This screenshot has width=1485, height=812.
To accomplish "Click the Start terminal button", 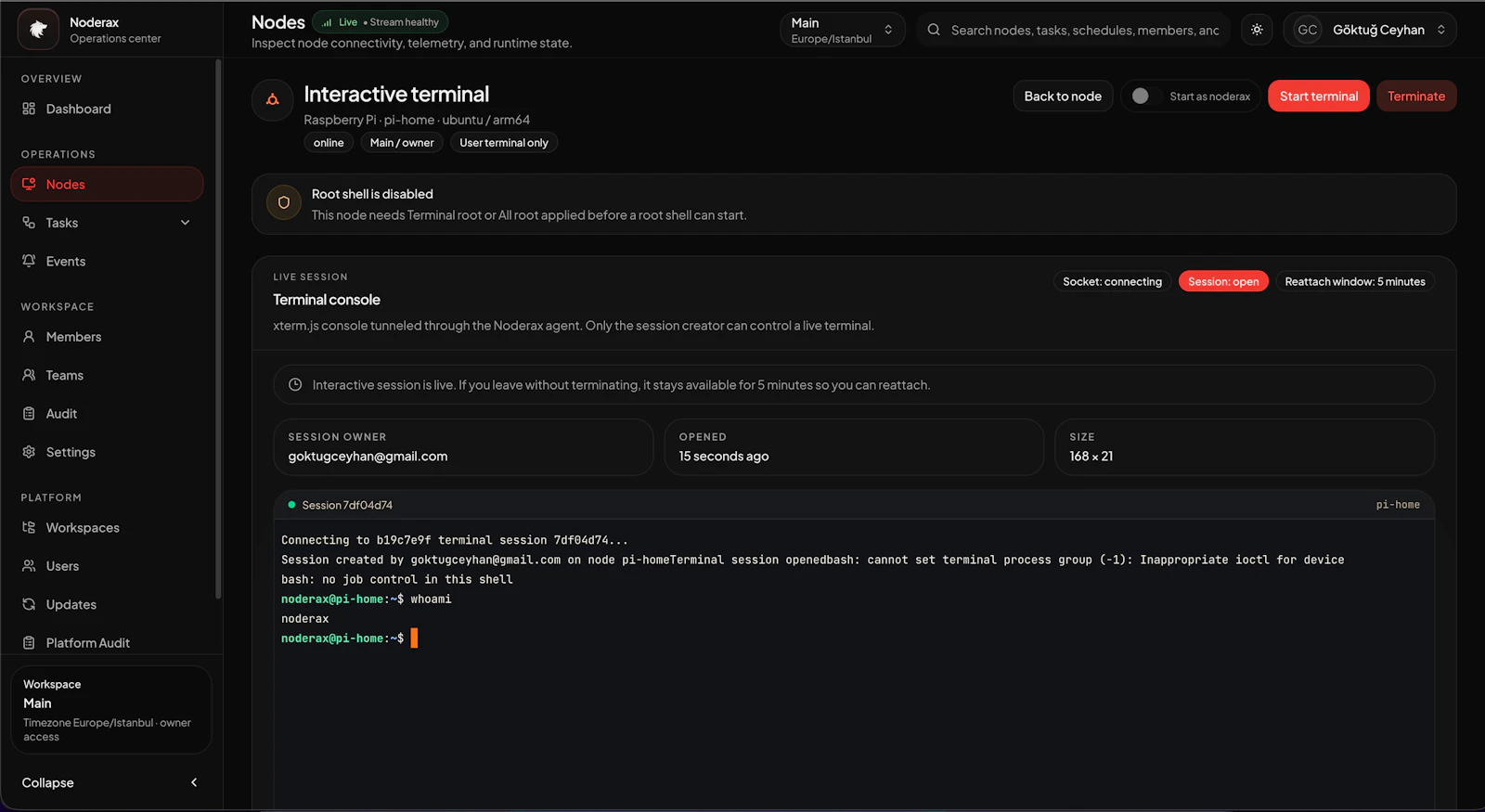I will click(x=1319, y=97).
